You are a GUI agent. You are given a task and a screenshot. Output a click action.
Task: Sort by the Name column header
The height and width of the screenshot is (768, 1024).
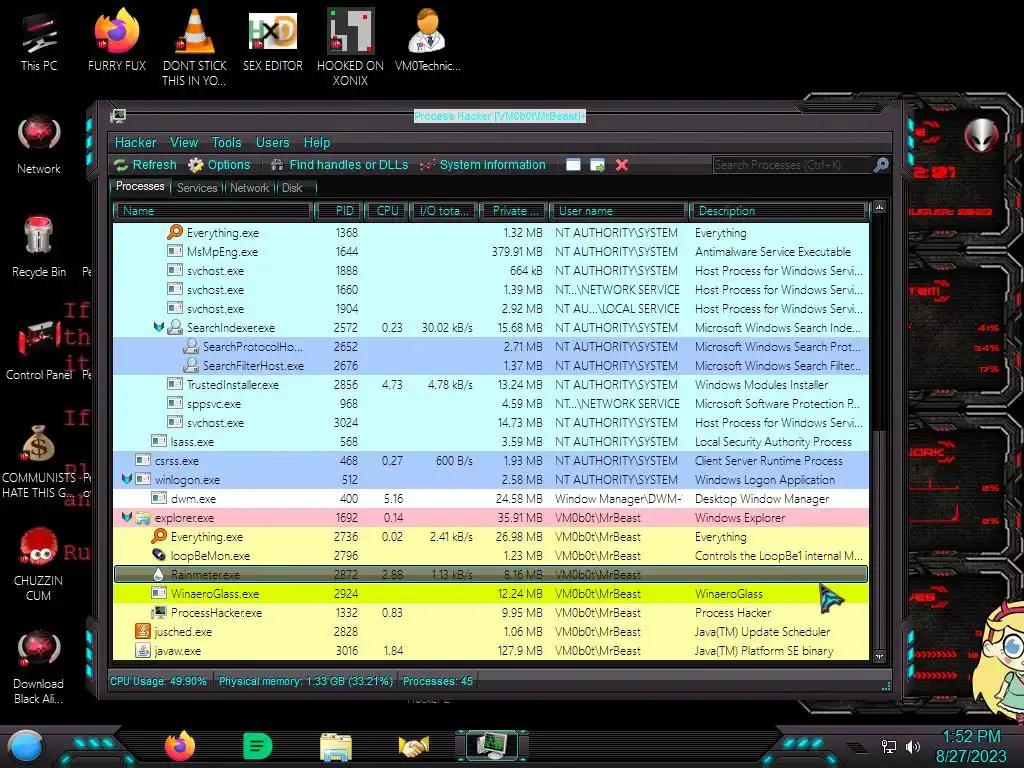[x=213, y=211]
